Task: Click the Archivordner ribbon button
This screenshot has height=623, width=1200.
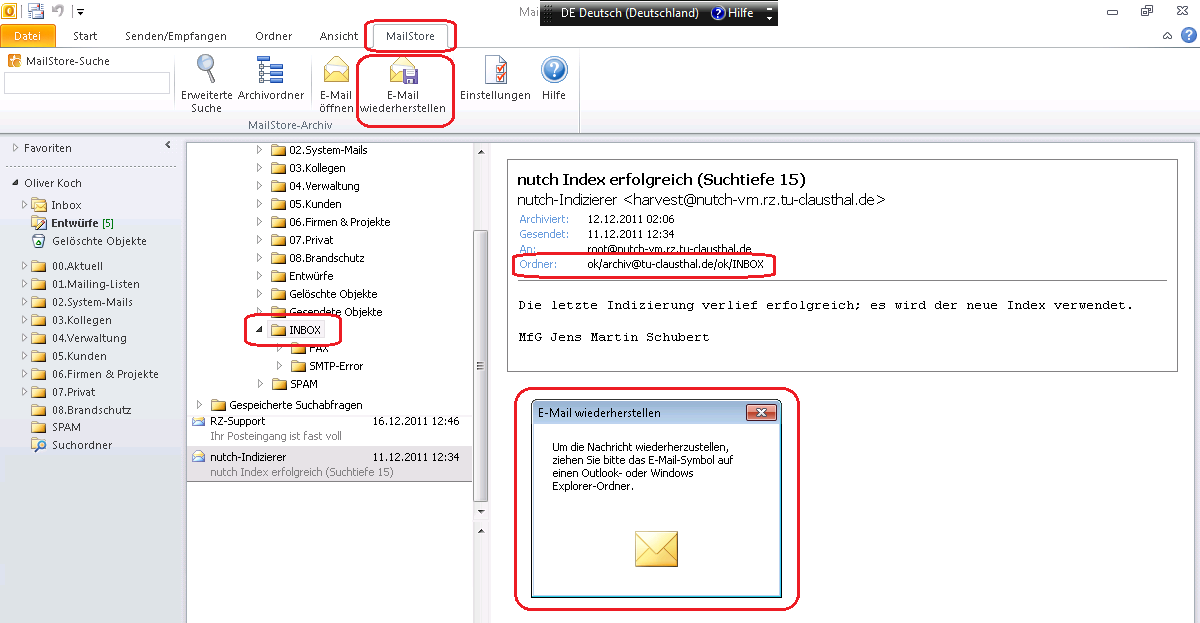Action: click(x=271, y=78)
